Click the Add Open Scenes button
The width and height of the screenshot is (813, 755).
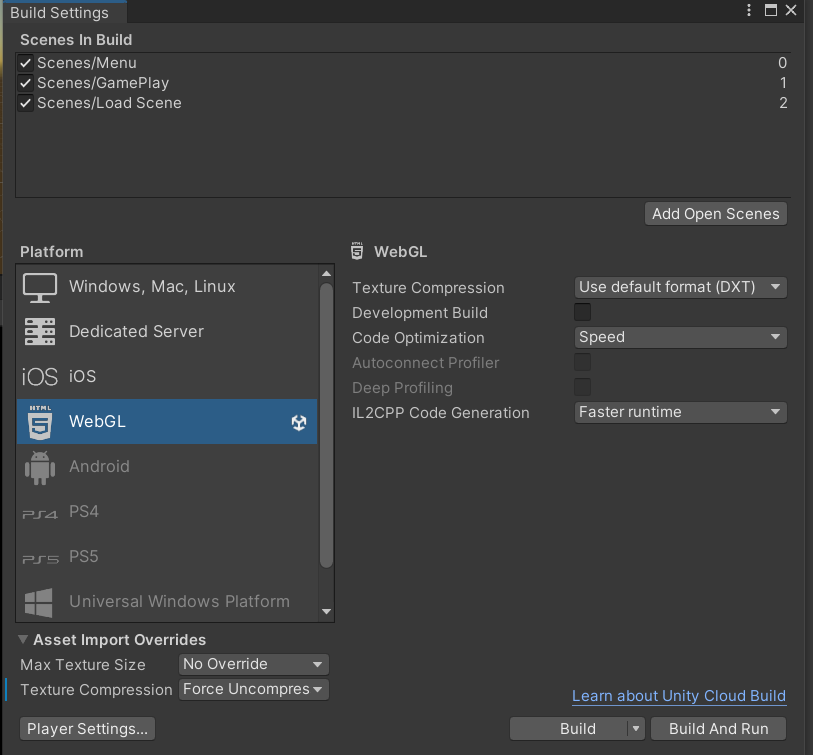(x=716, y=214)
